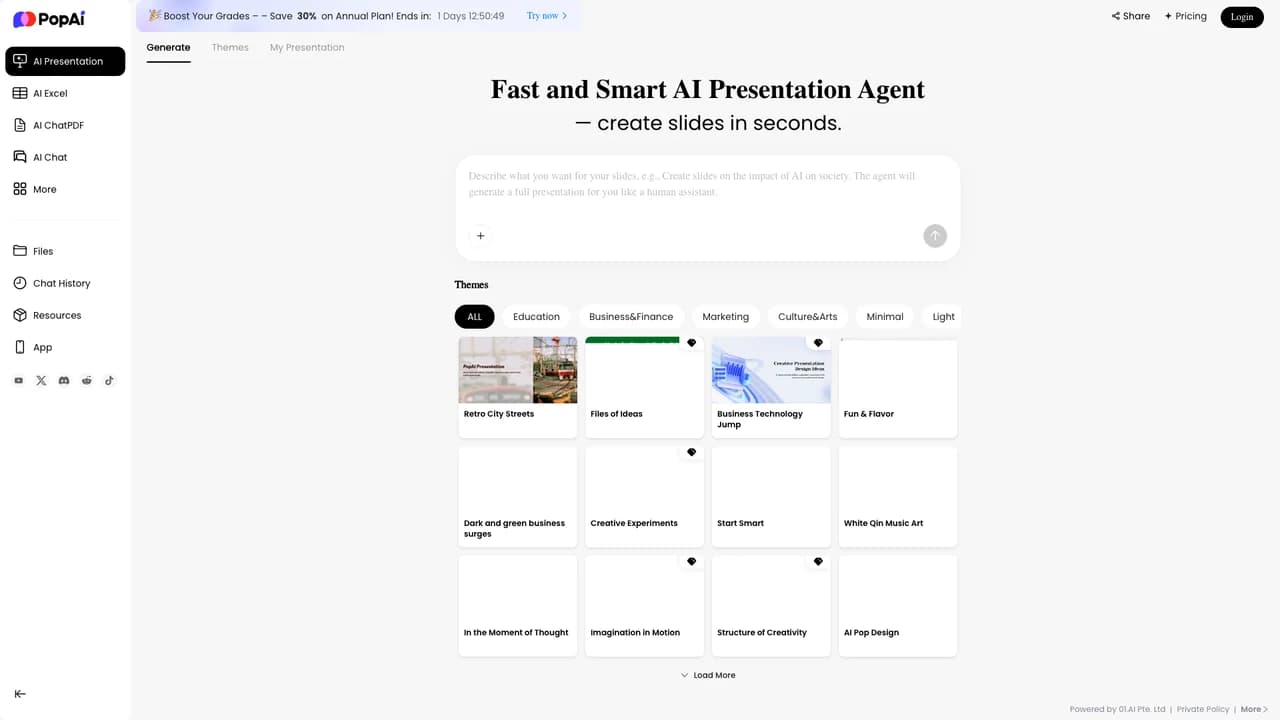The height and width of the screenshot is (720, 1280).
Task: Choose the AI Pop Design theme
Action: (x=898, y=606)
